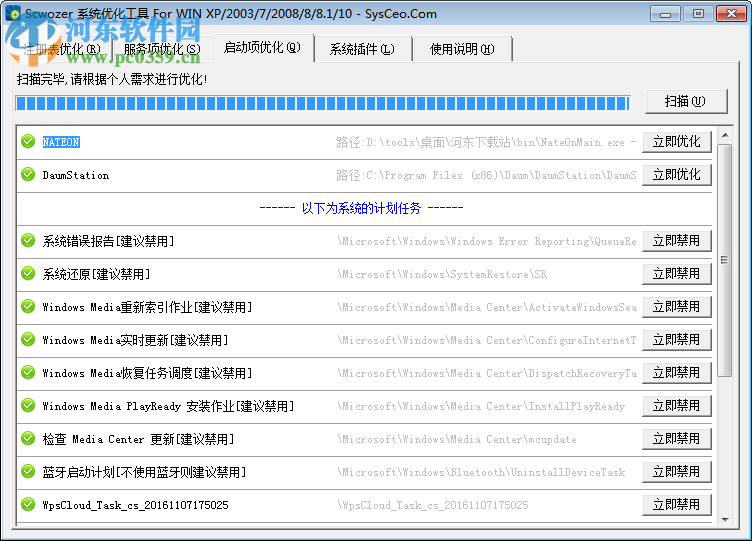Maximize the Scwozer window
Screen dimensions: 752x541
698,14
